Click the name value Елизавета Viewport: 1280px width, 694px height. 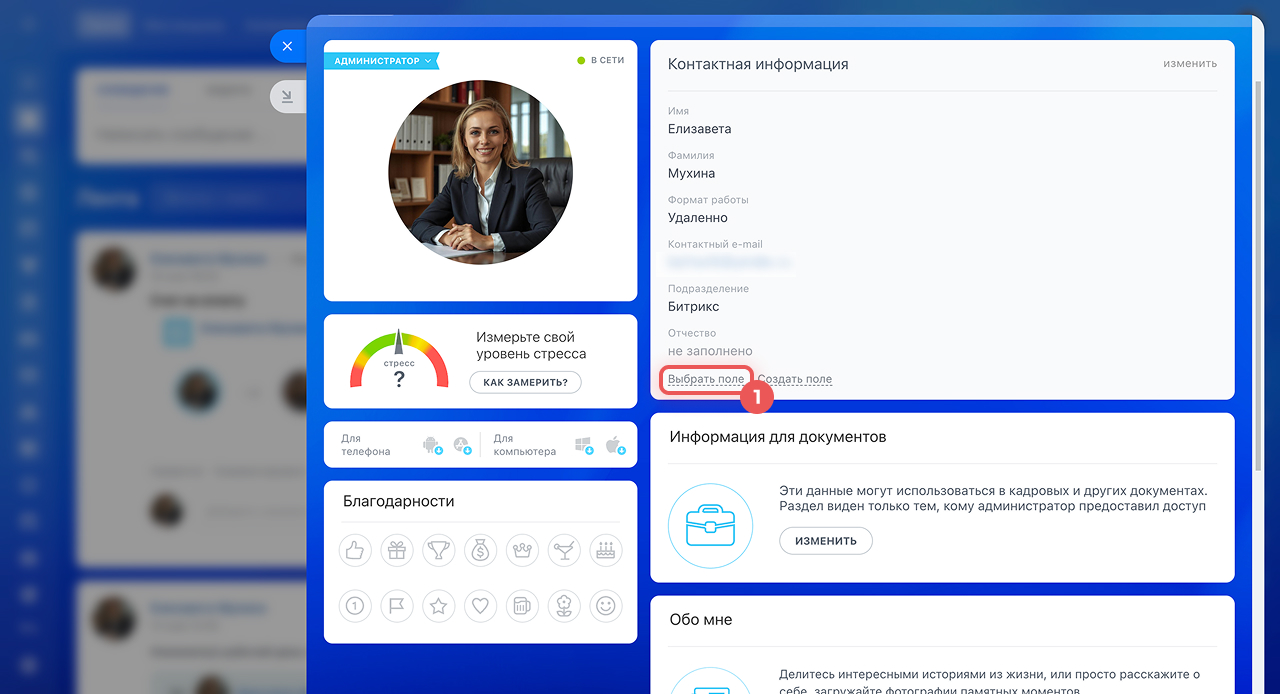click(699, 129)
